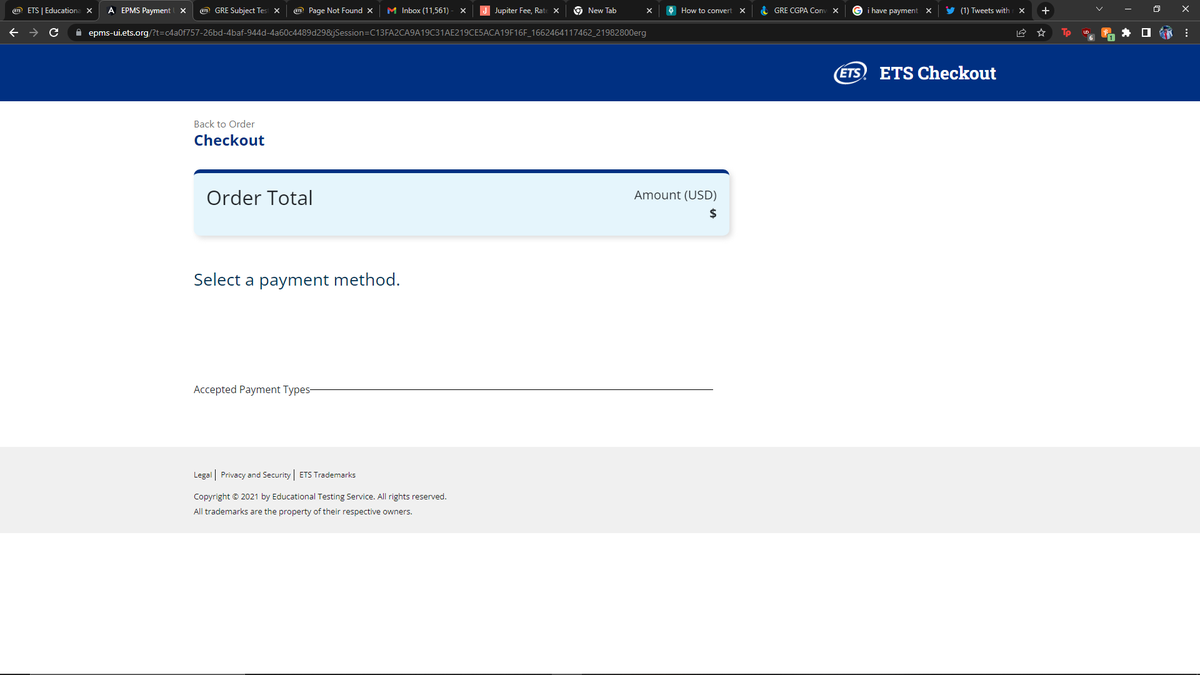Close the GRE Subject Test tab

click(276, 10)
